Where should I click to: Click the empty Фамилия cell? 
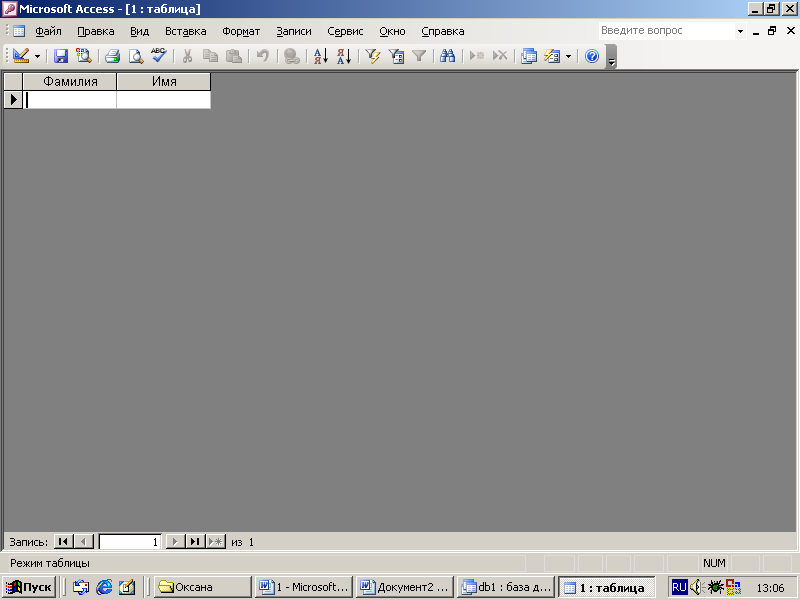pos(70,99)
